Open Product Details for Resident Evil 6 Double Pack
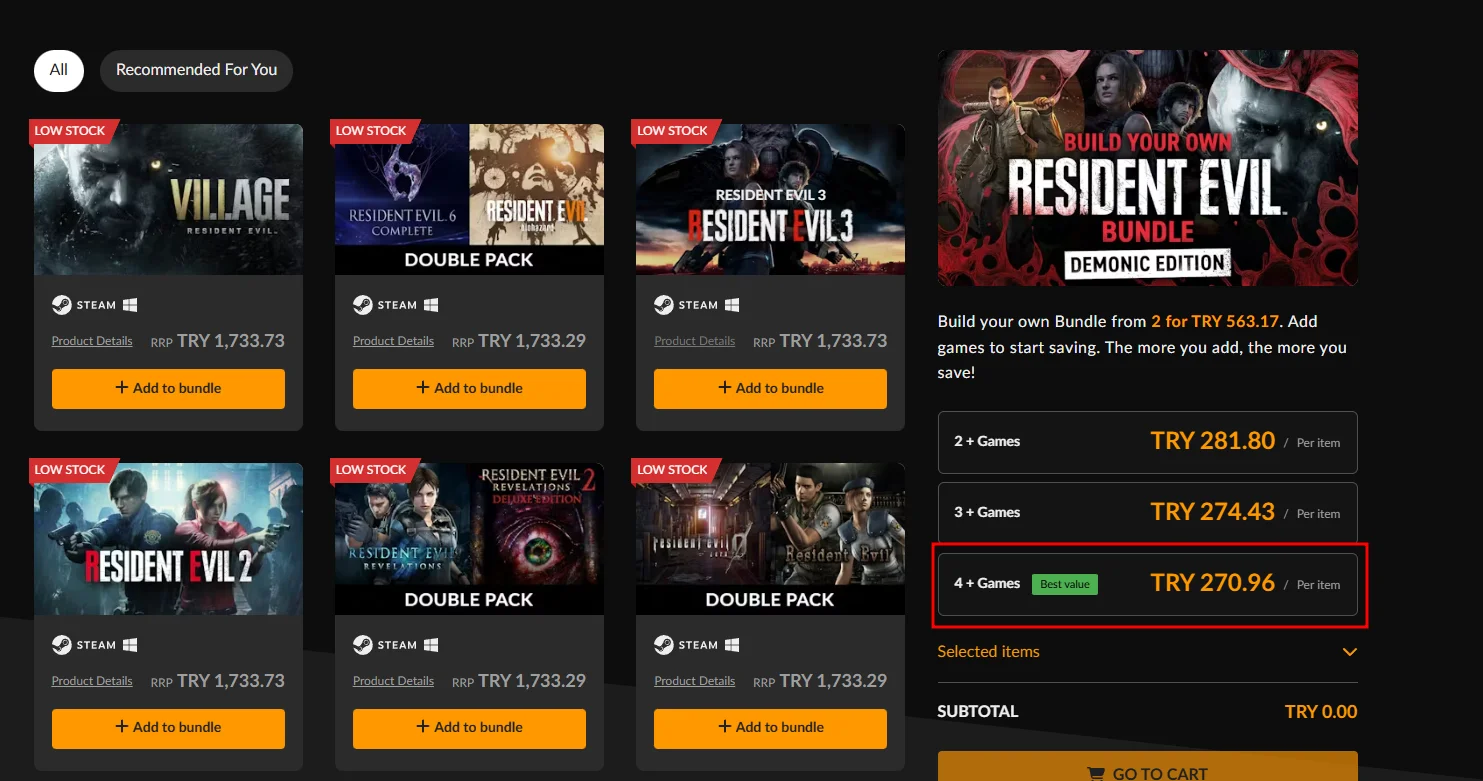The height and width of the screenshot is (781, 1483). [393, 341]
